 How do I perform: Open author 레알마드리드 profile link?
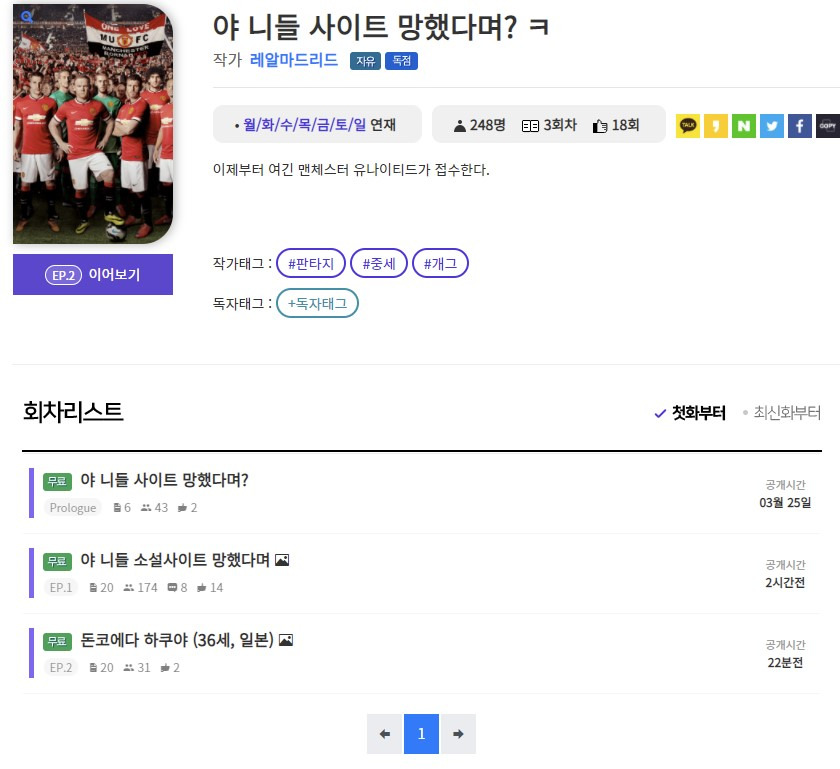(294, 60)
